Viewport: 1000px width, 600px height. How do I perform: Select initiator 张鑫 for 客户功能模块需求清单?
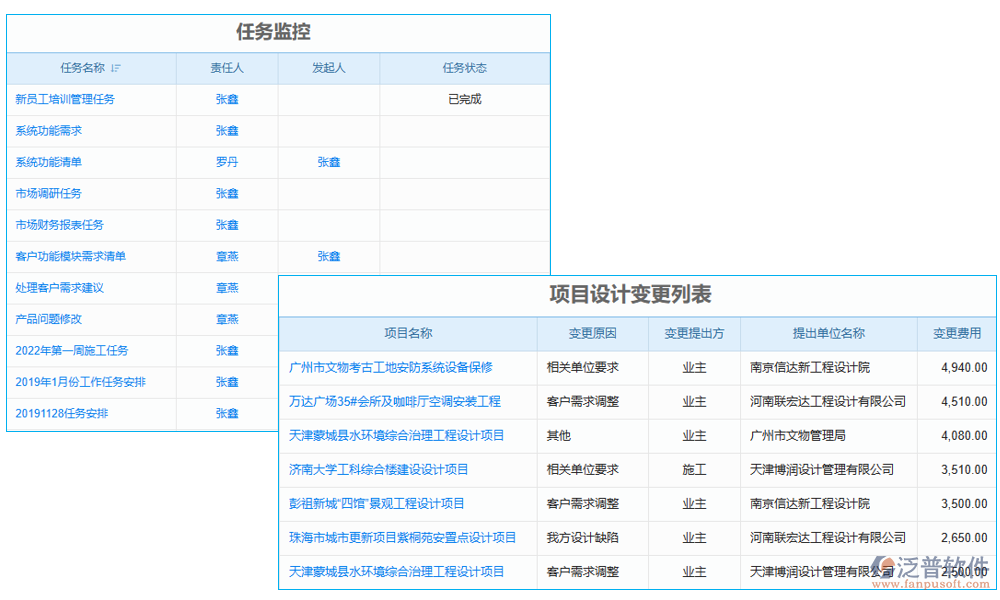(x=328, y=256)
